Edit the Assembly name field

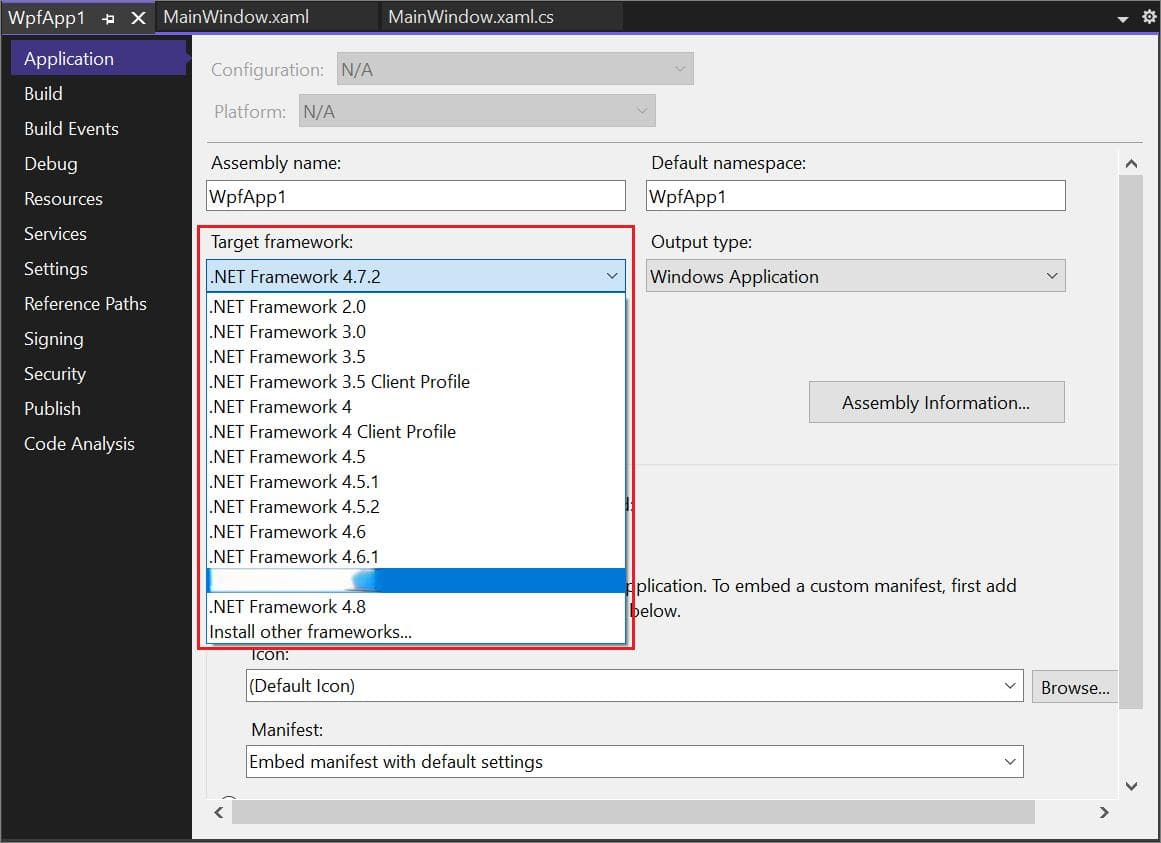415,196
